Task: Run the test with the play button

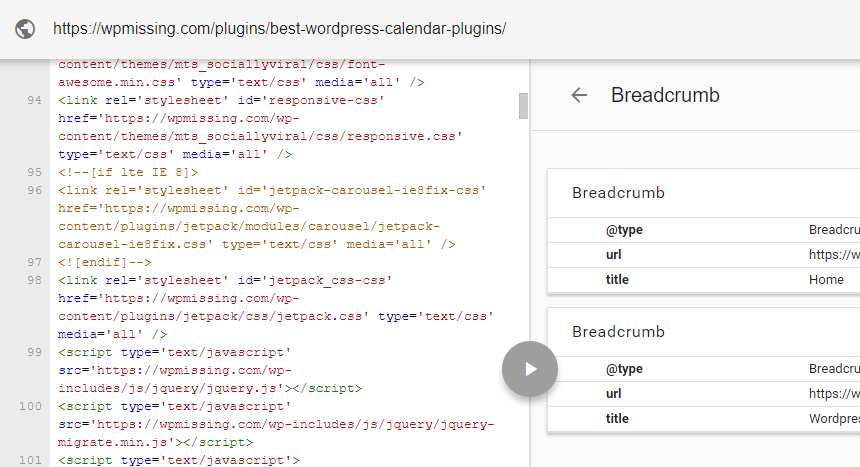Action: 530,369
